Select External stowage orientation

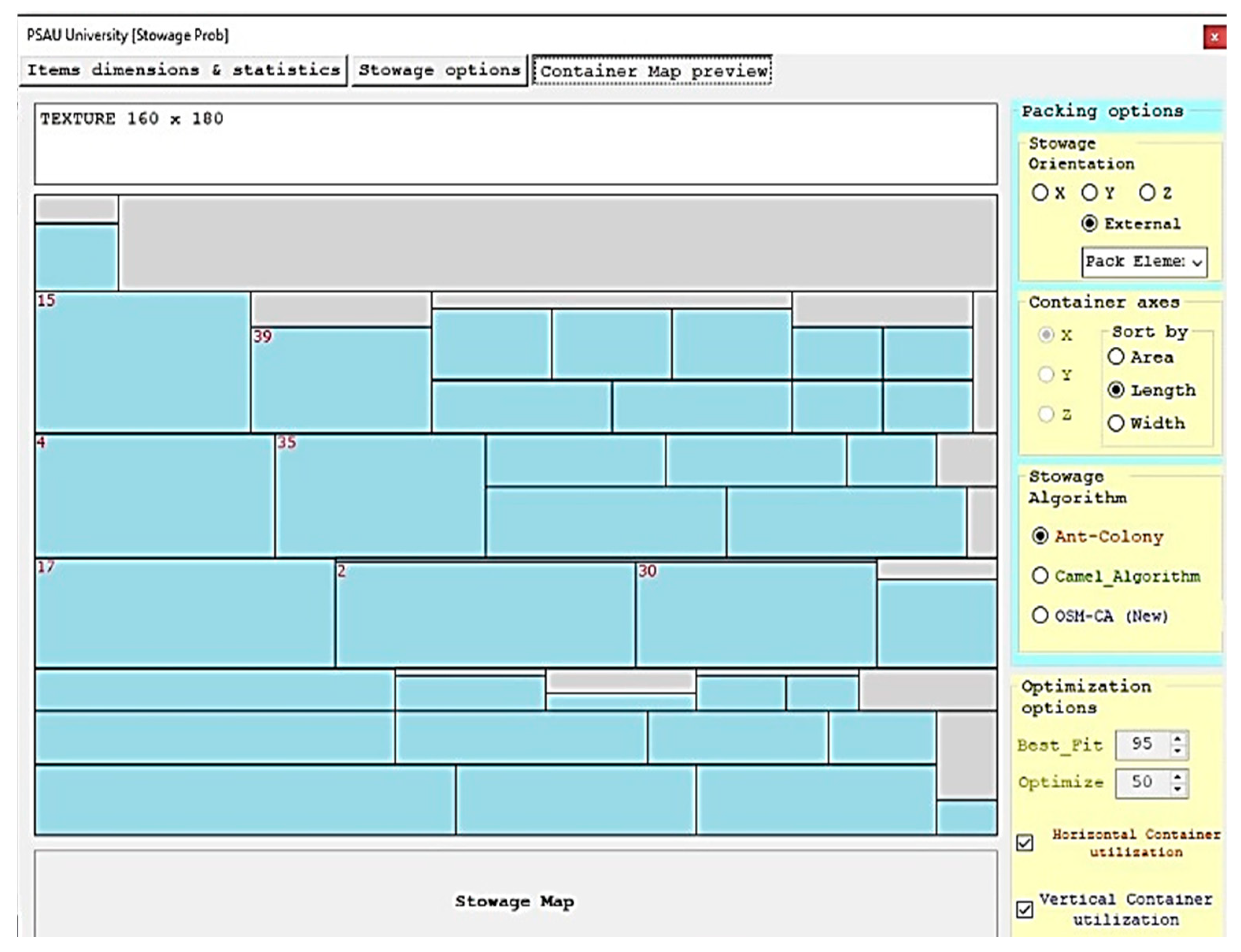click(x=1089, y=223)
